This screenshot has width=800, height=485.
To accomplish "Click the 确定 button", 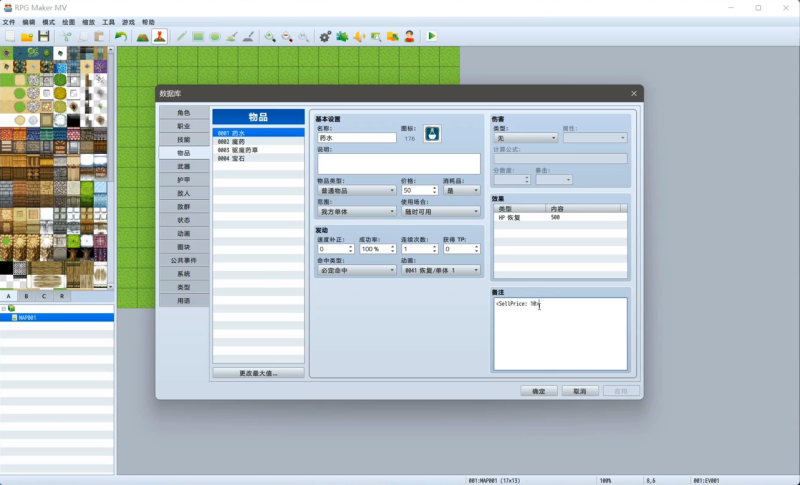I will 539,391.
